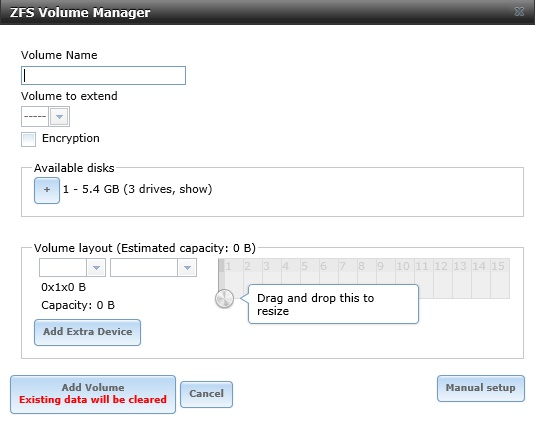Add available disks with plus button
The image size is (535, 426).
click(47, 190)
